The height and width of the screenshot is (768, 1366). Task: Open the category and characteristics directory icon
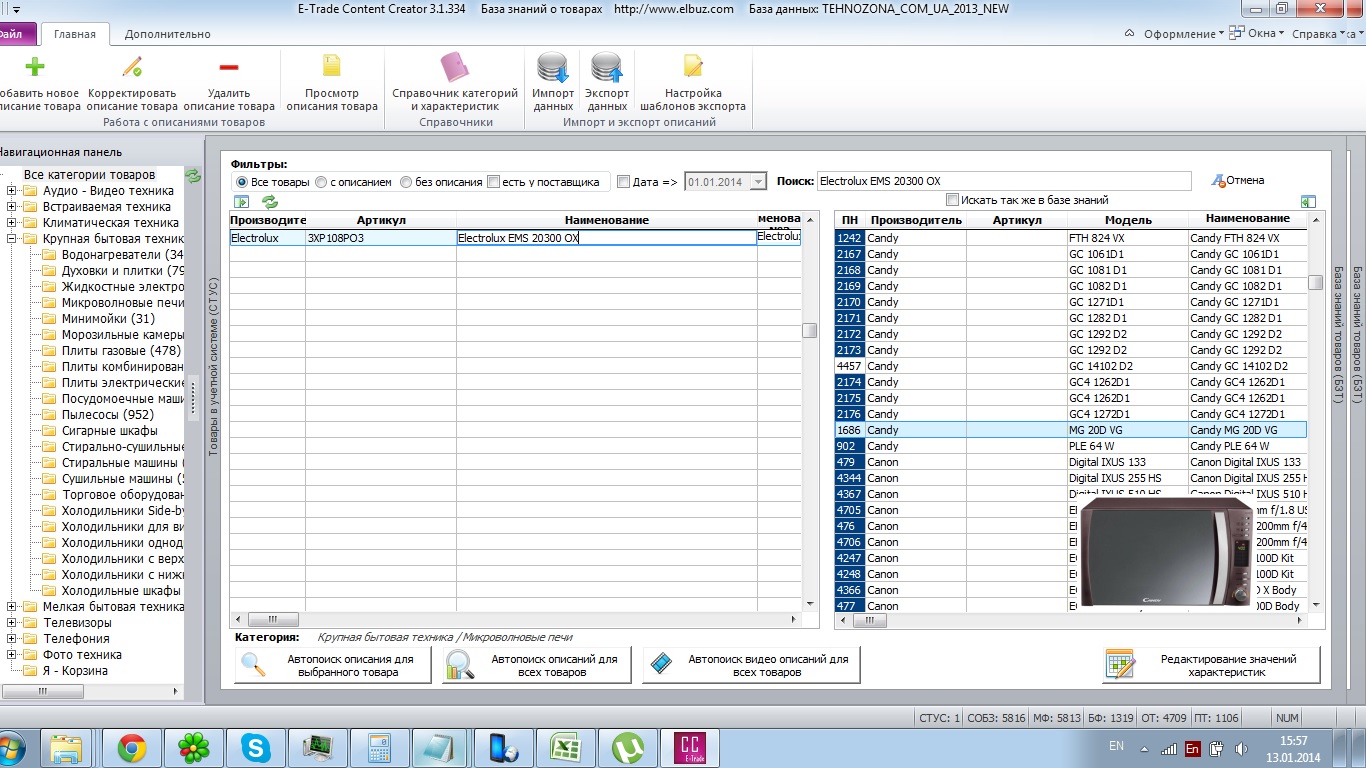coord(455,67)
